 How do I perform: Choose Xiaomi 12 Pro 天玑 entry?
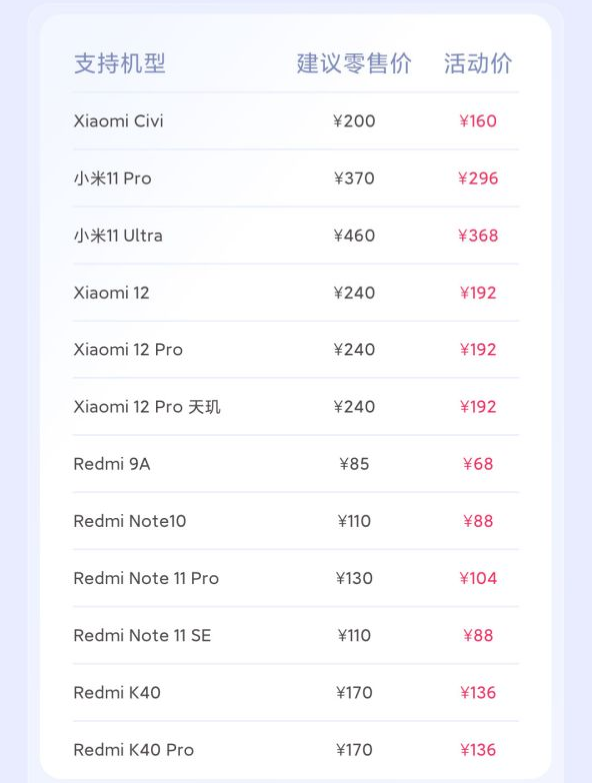[147, 406]
